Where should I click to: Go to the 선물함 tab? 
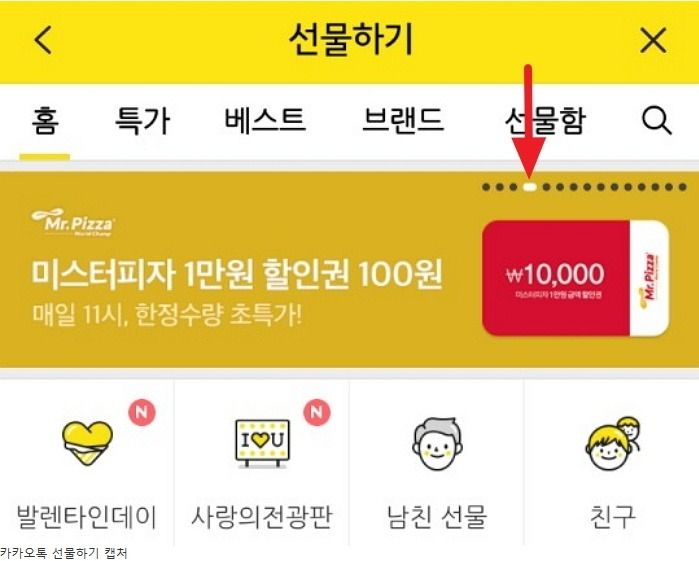point(545,120)
